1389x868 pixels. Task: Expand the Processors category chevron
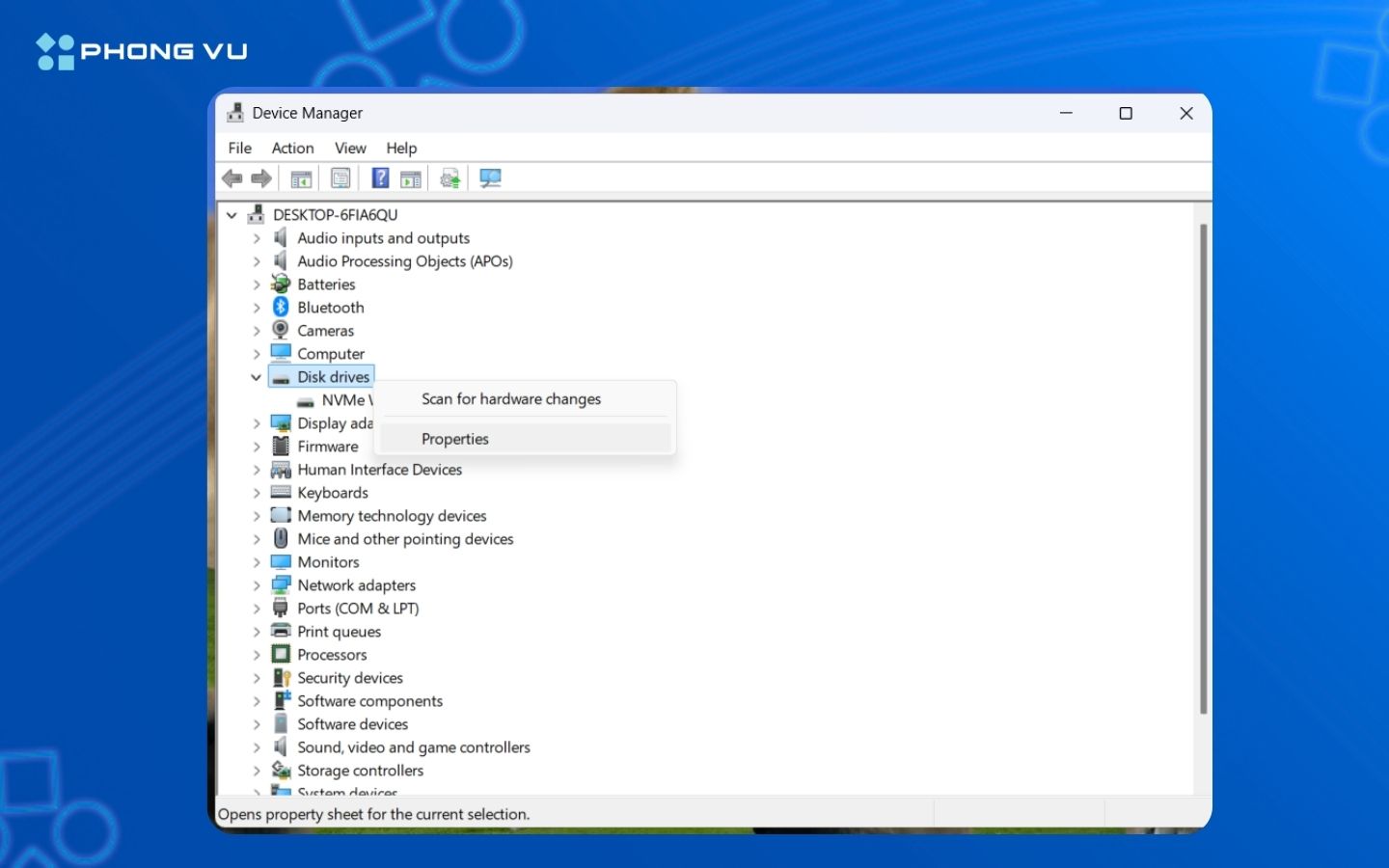tap(257, 655)
